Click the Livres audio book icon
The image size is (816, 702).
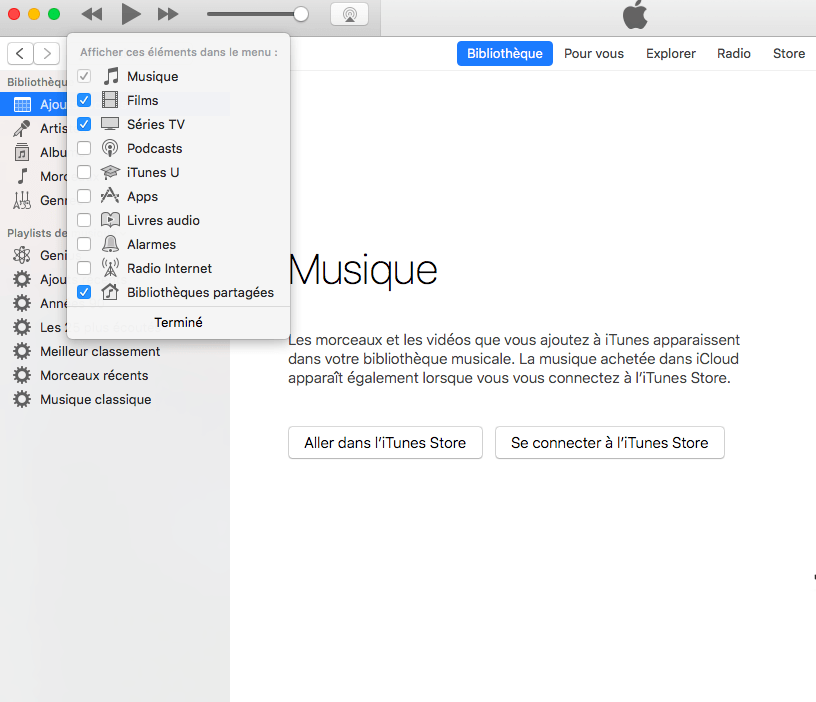click(x=110, y=220)
